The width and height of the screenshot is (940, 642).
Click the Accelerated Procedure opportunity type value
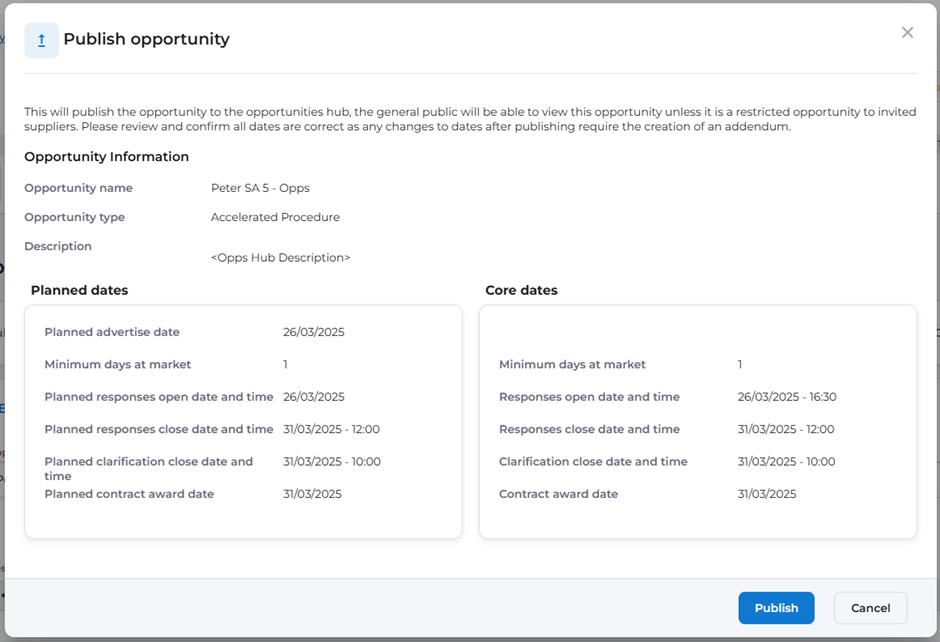[275, 217]
